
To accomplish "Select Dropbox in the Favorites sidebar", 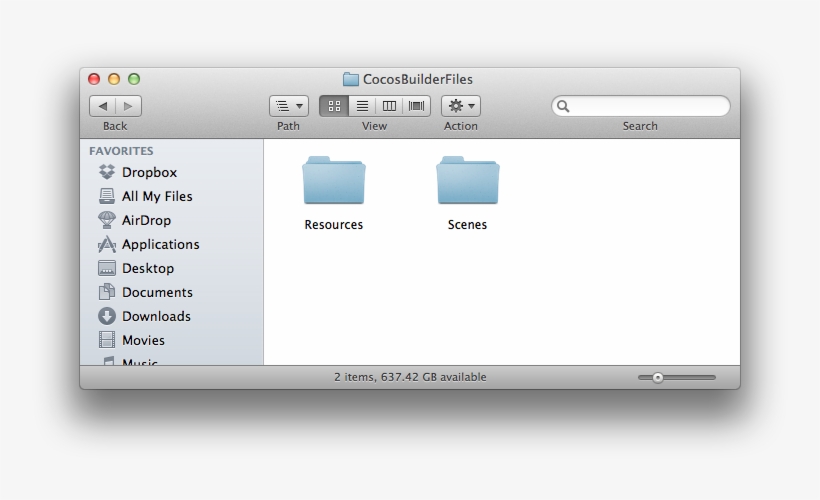I will pyautogui.click(x=148, y=172).
